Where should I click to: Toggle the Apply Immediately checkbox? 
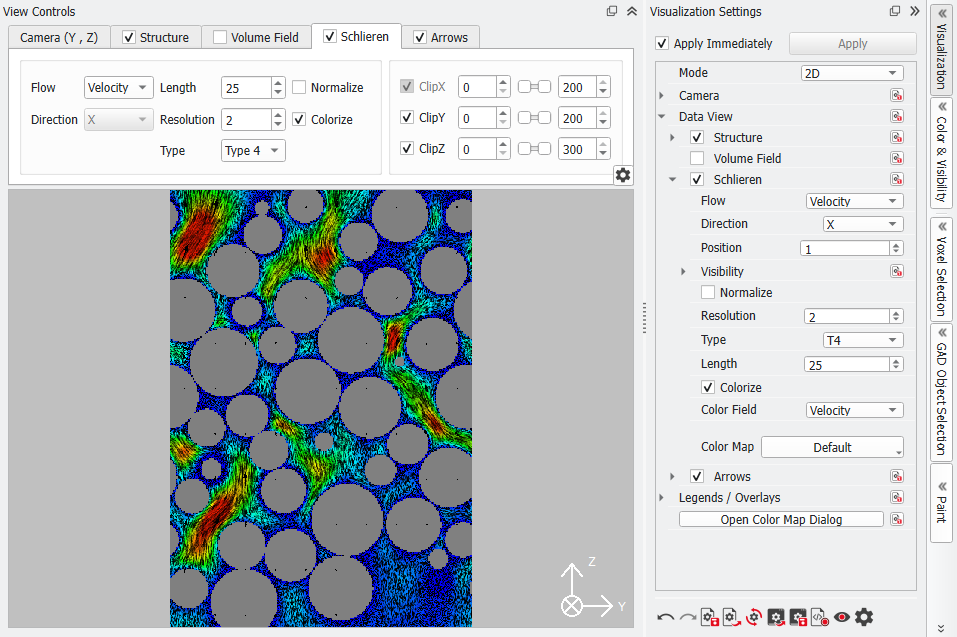[x=662, y=43]
